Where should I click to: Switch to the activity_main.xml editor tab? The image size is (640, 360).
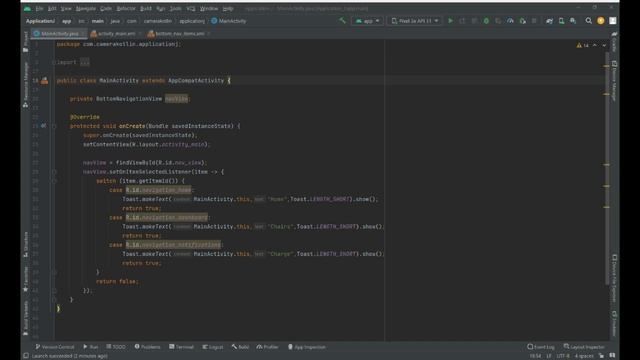(x=116, y=33)
